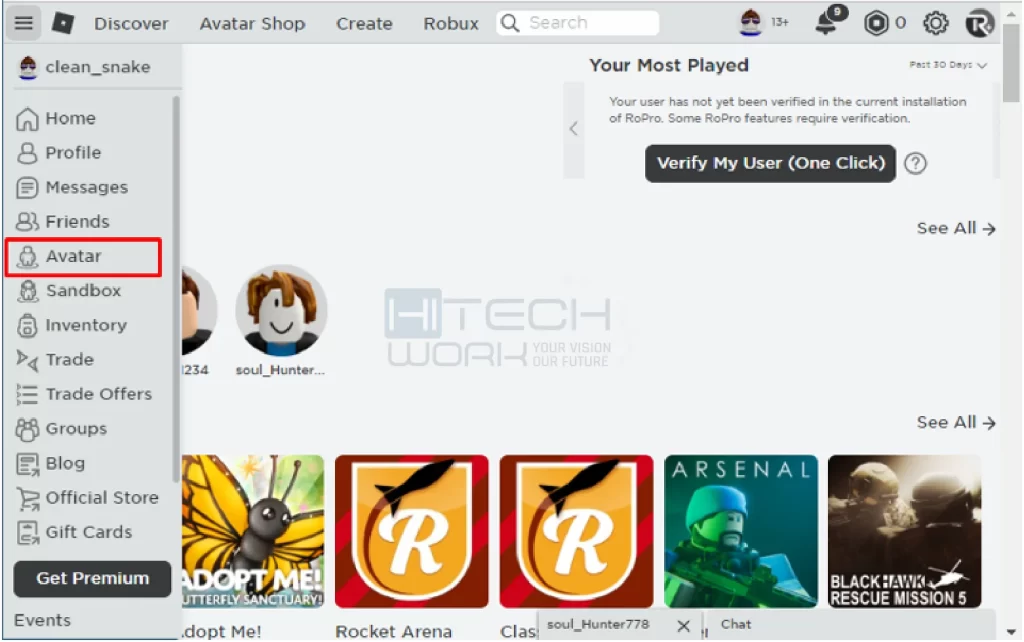Open the Avatar Shop tab
Screen dimensions: 1024x642
click(252, 24)
